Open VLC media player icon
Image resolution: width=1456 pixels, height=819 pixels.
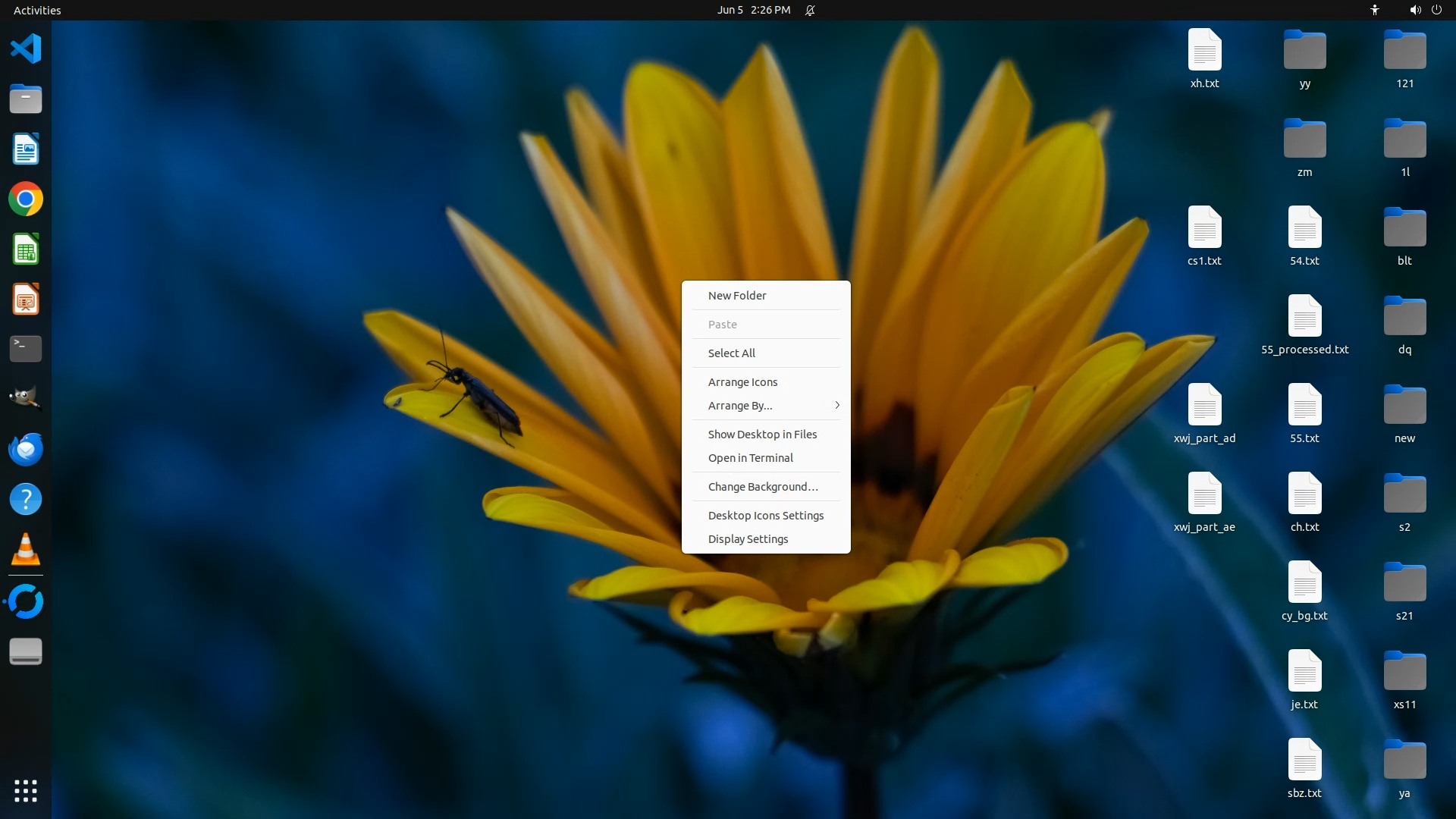pos(25,549)
